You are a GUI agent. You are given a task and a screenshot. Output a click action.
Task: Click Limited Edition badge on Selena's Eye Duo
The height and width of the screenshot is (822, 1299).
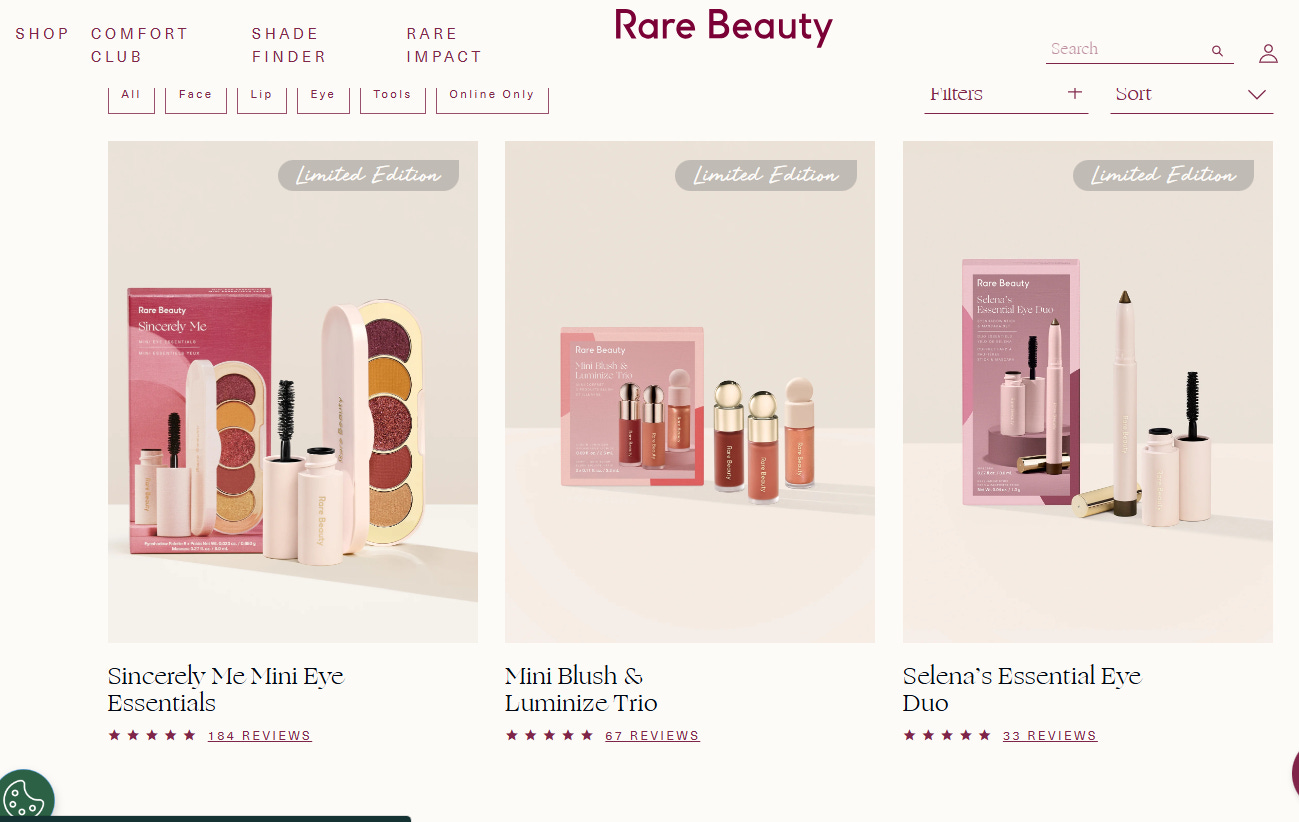tap(1163, 175)
